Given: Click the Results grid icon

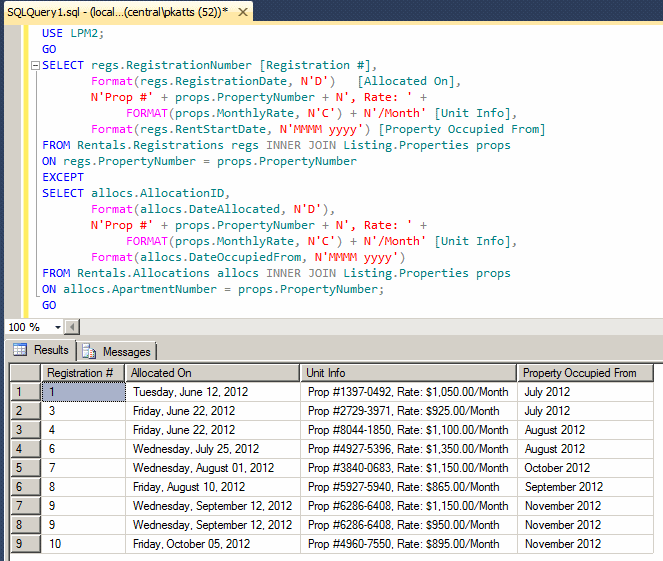Looking at the screenshot, I should (20, 350).
